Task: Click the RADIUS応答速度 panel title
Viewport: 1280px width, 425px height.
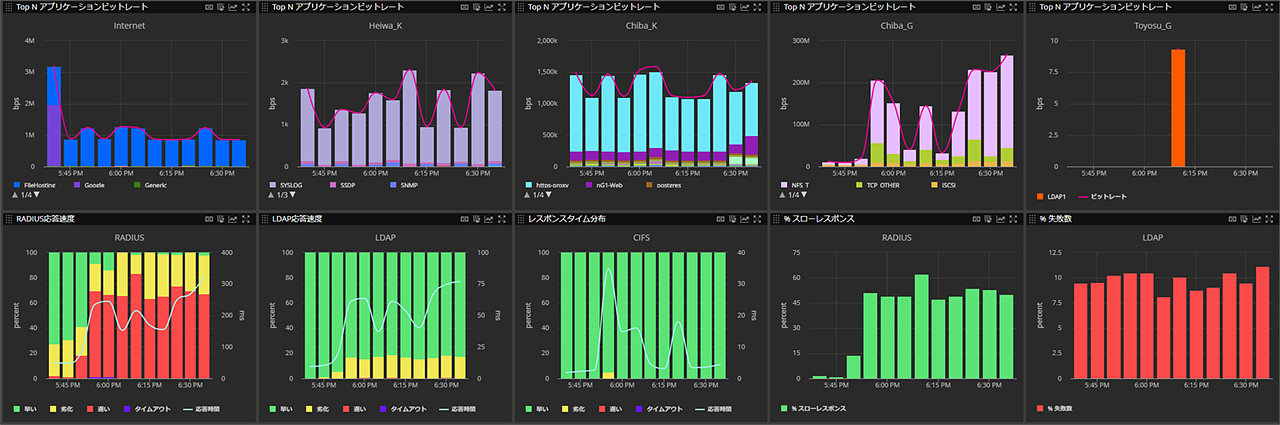Action: point(44,218)
